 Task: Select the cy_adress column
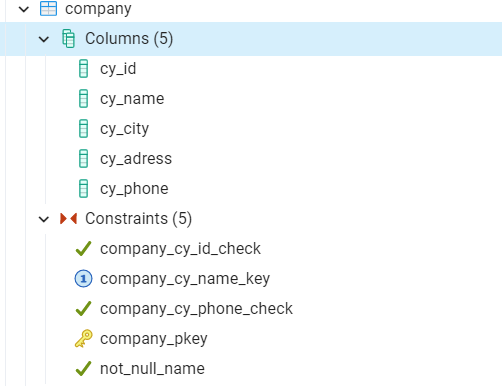(136, 159)
